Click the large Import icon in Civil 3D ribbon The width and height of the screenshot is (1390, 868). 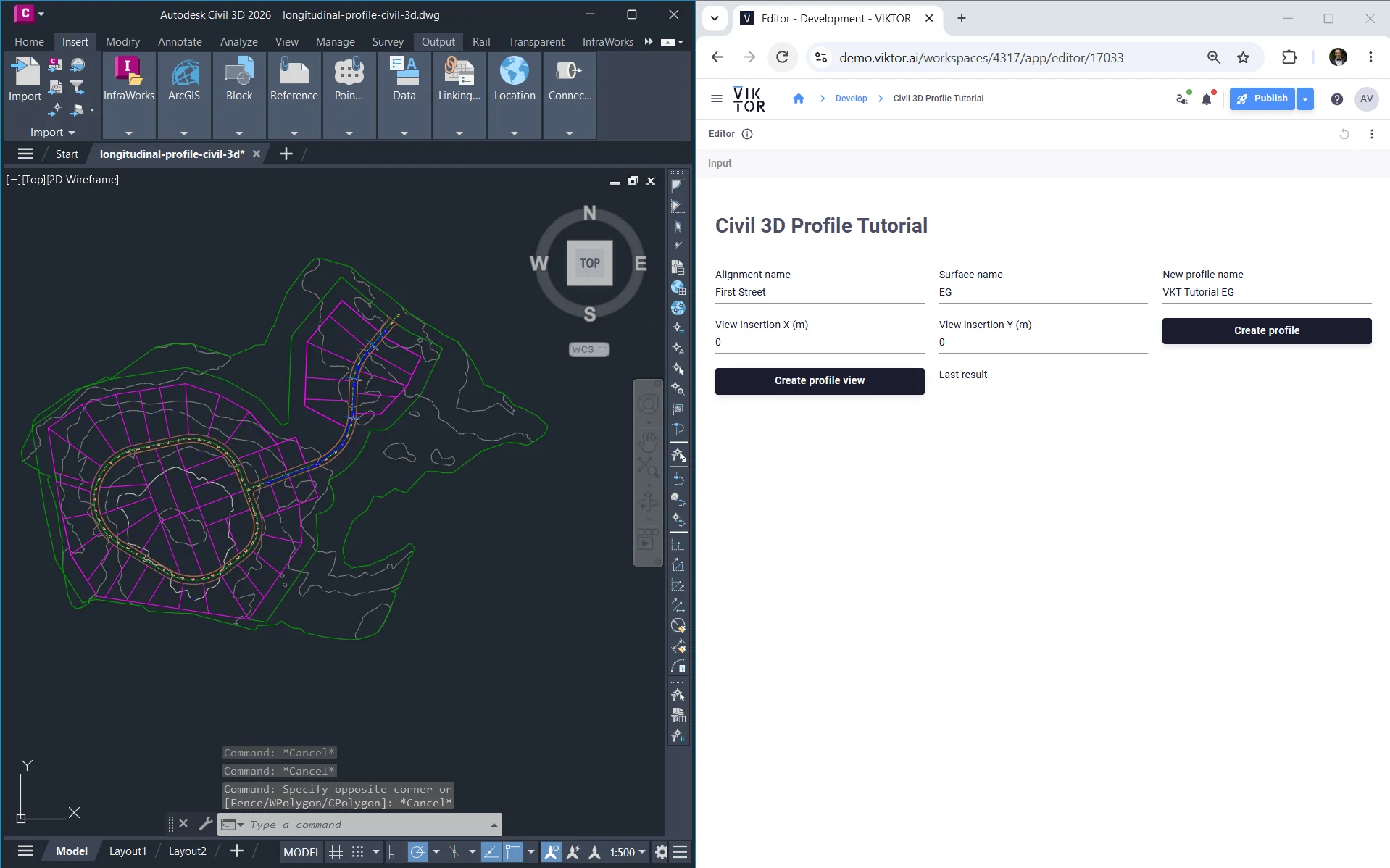[x=25, y=72]
